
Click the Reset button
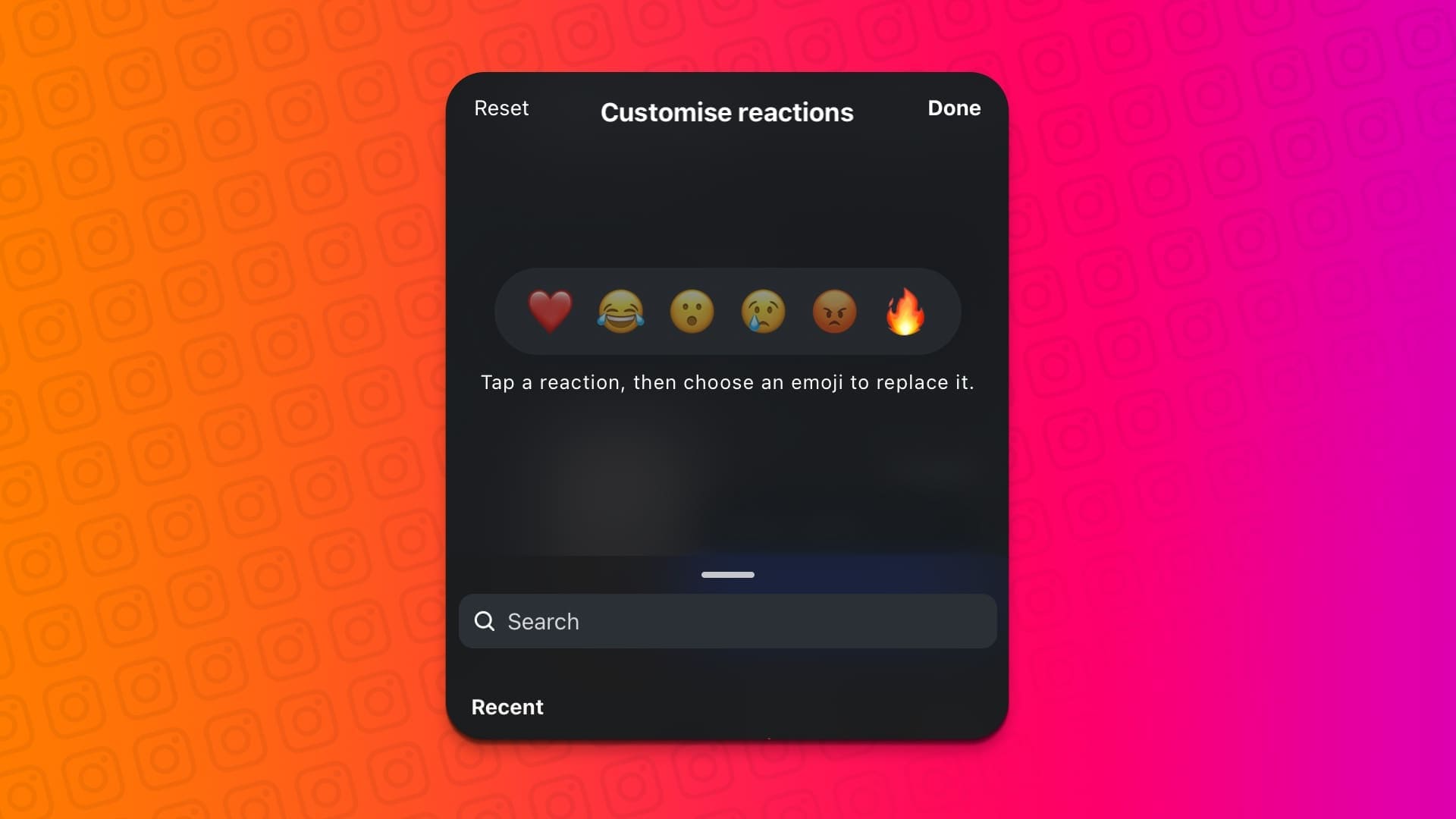click(501, 107)
